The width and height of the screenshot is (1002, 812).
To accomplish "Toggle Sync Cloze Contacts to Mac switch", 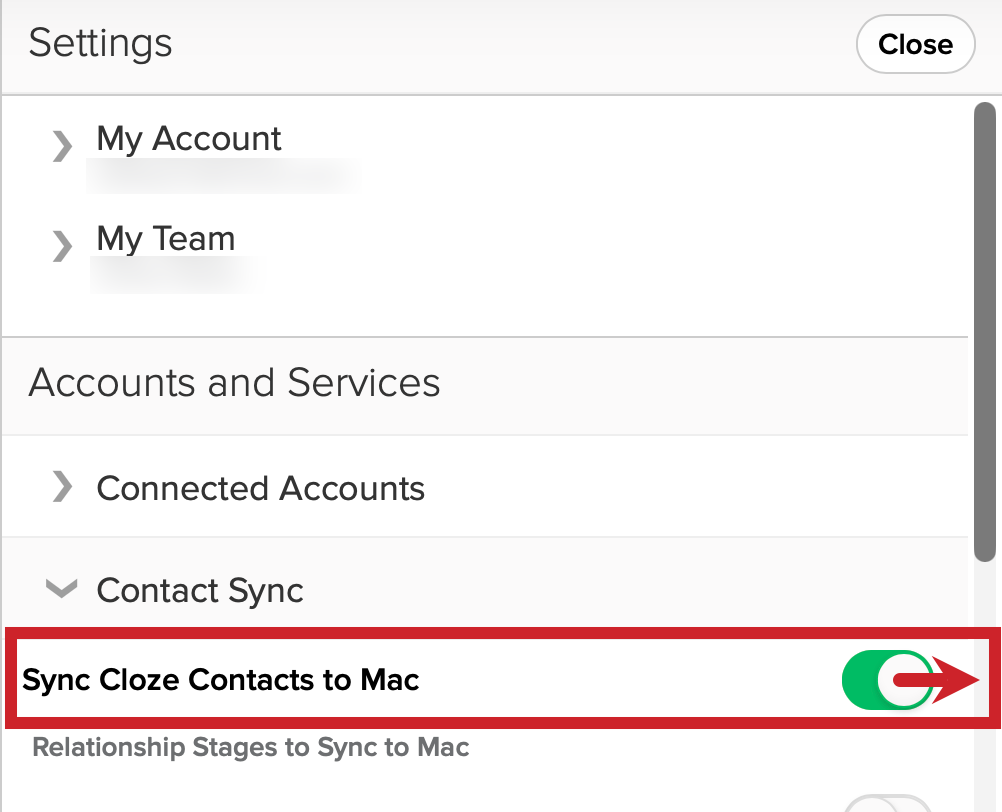I will [x=888, y=680].
